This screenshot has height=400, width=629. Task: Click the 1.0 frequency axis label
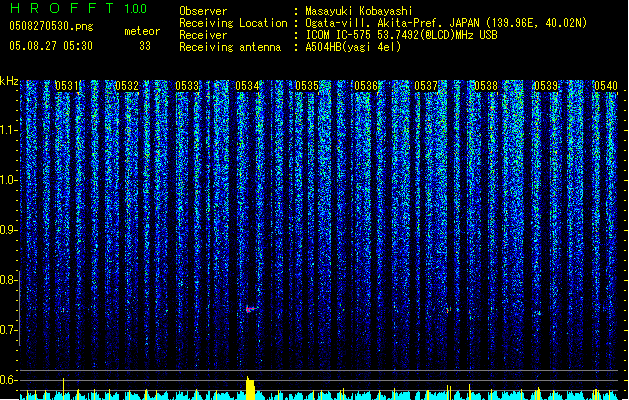(x=9, y=180)
